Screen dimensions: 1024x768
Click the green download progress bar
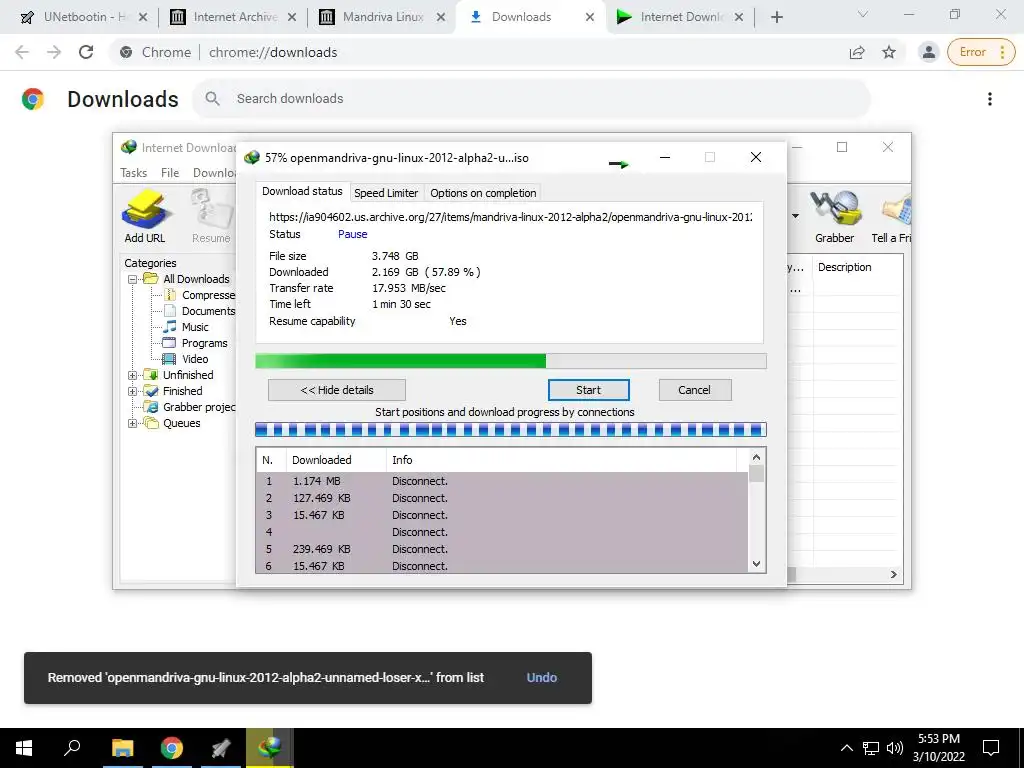[x=511, y=361]
